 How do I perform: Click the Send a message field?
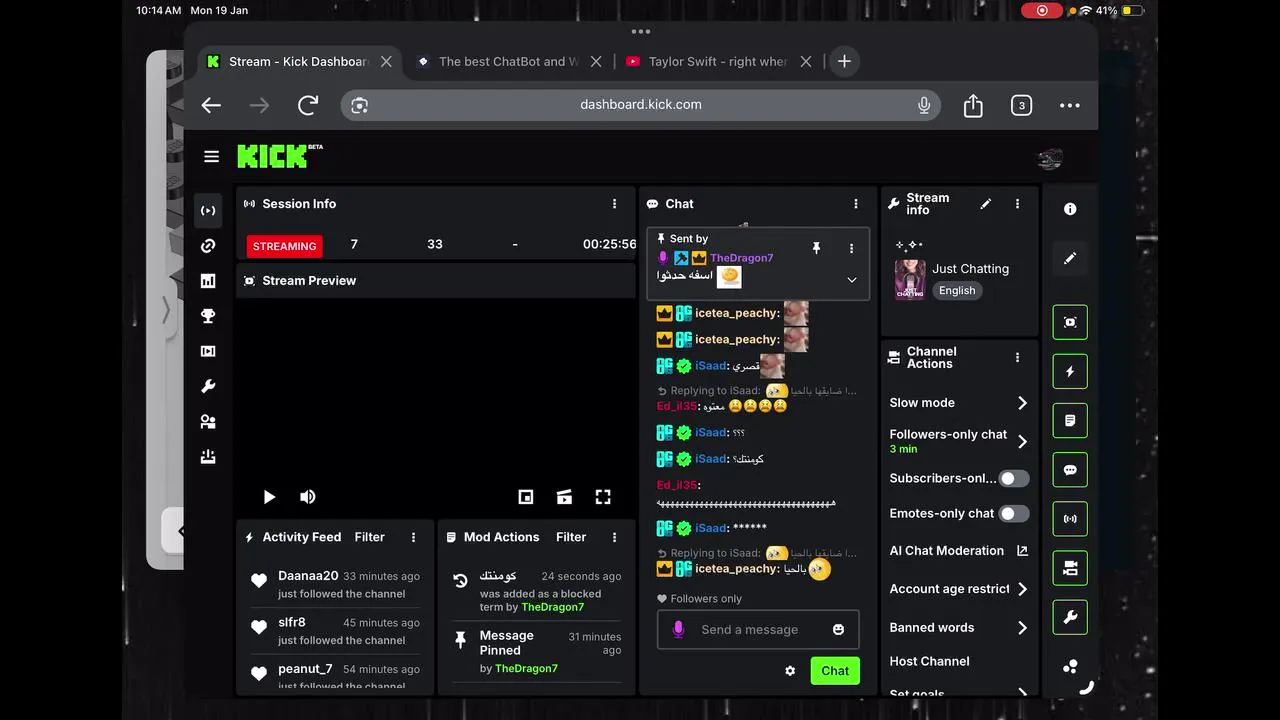(758, 630)
